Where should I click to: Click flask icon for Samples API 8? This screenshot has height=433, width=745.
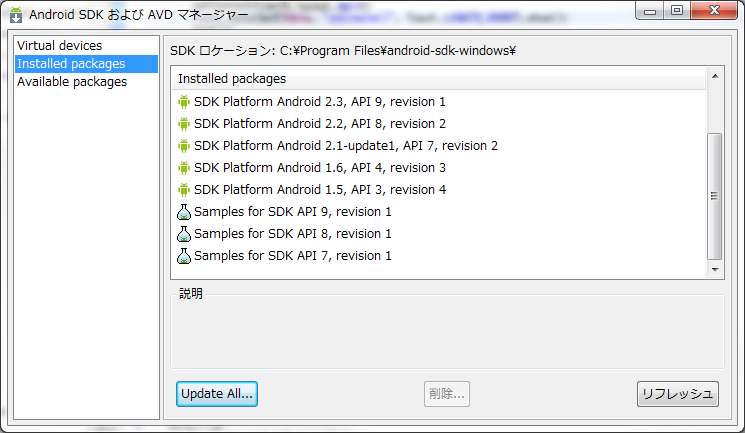[x=184, y=233]
